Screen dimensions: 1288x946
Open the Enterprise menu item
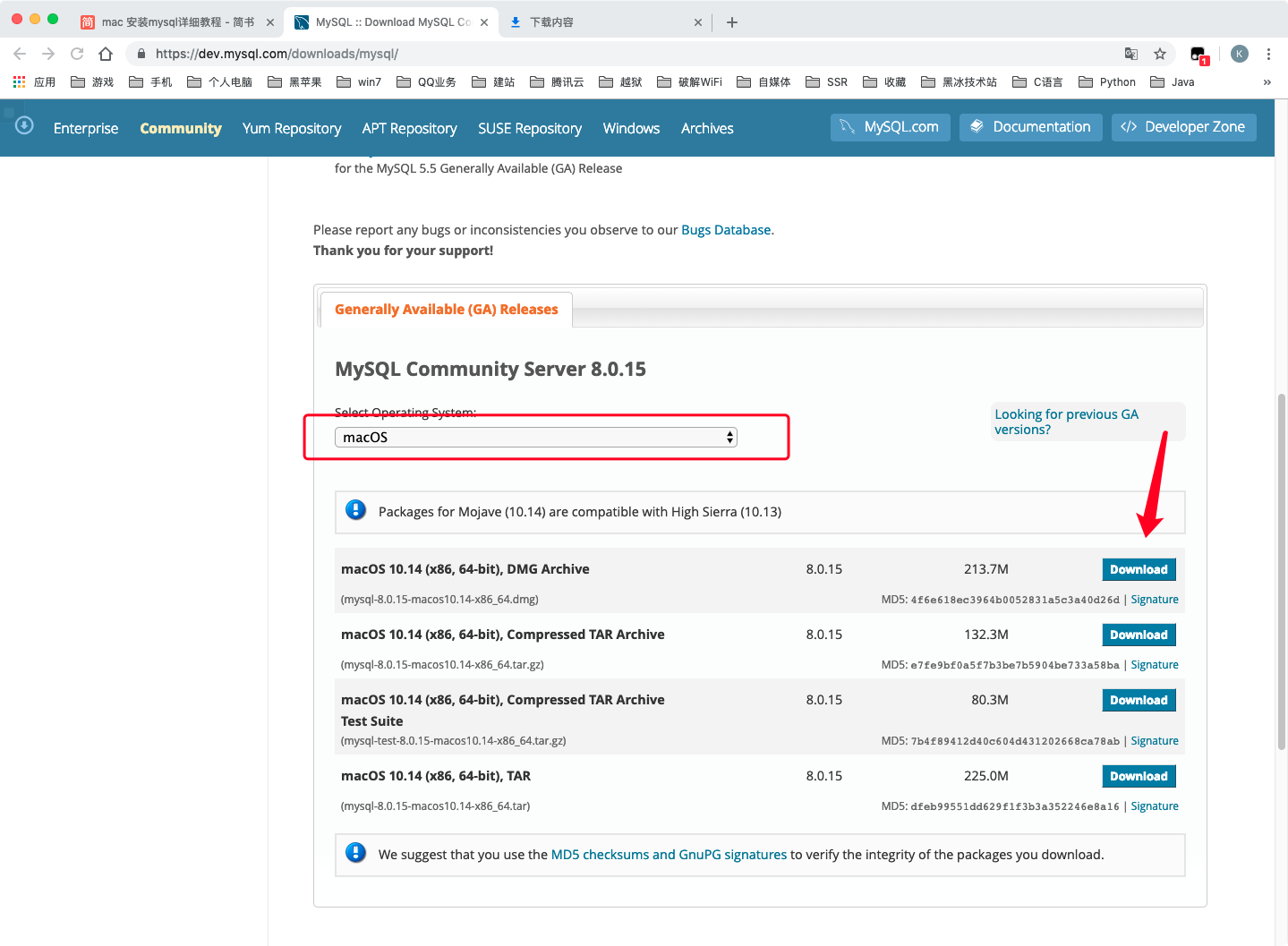click(x=86, y=128)
